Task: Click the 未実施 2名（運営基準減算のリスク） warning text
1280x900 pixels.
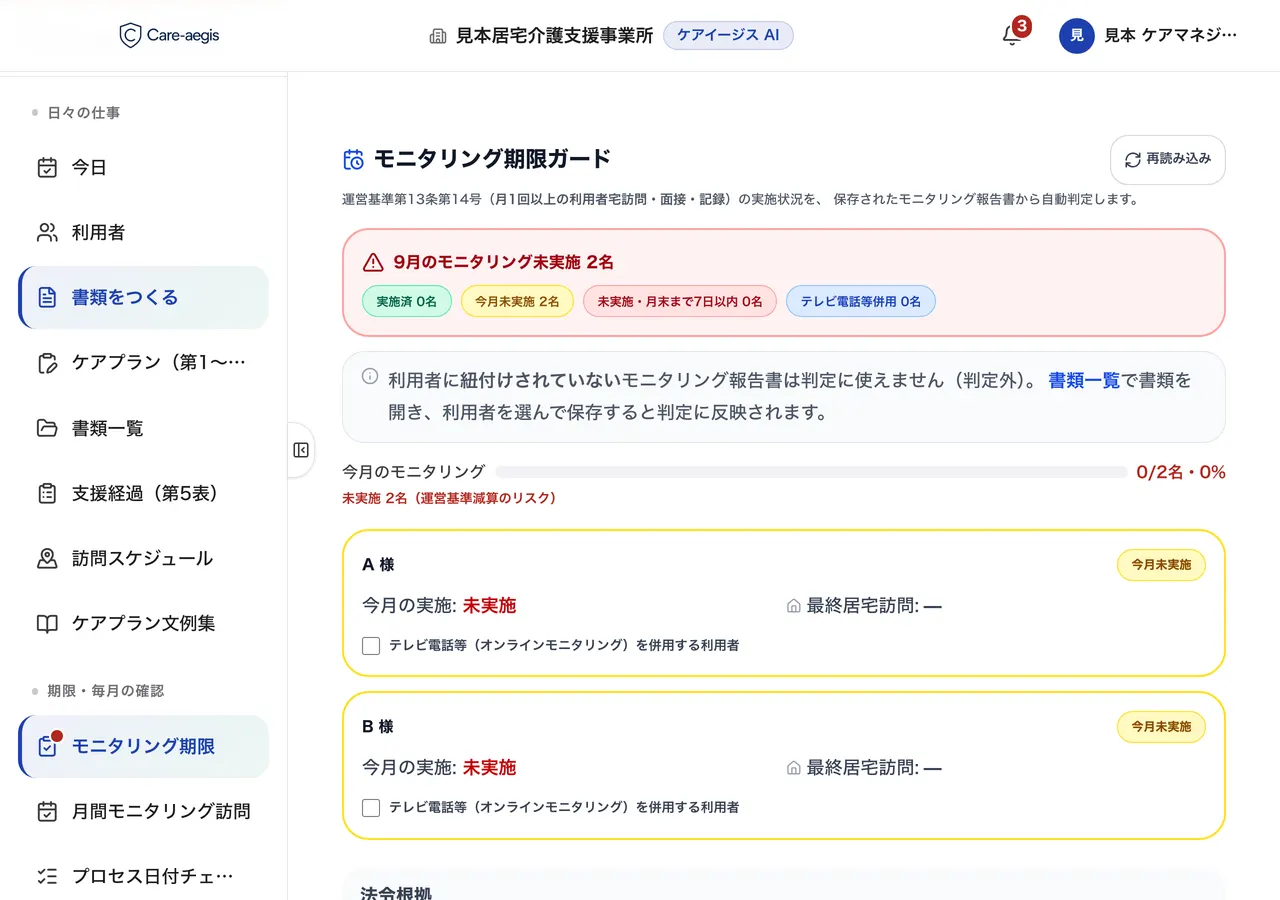Action: click(x=449, y=498)
